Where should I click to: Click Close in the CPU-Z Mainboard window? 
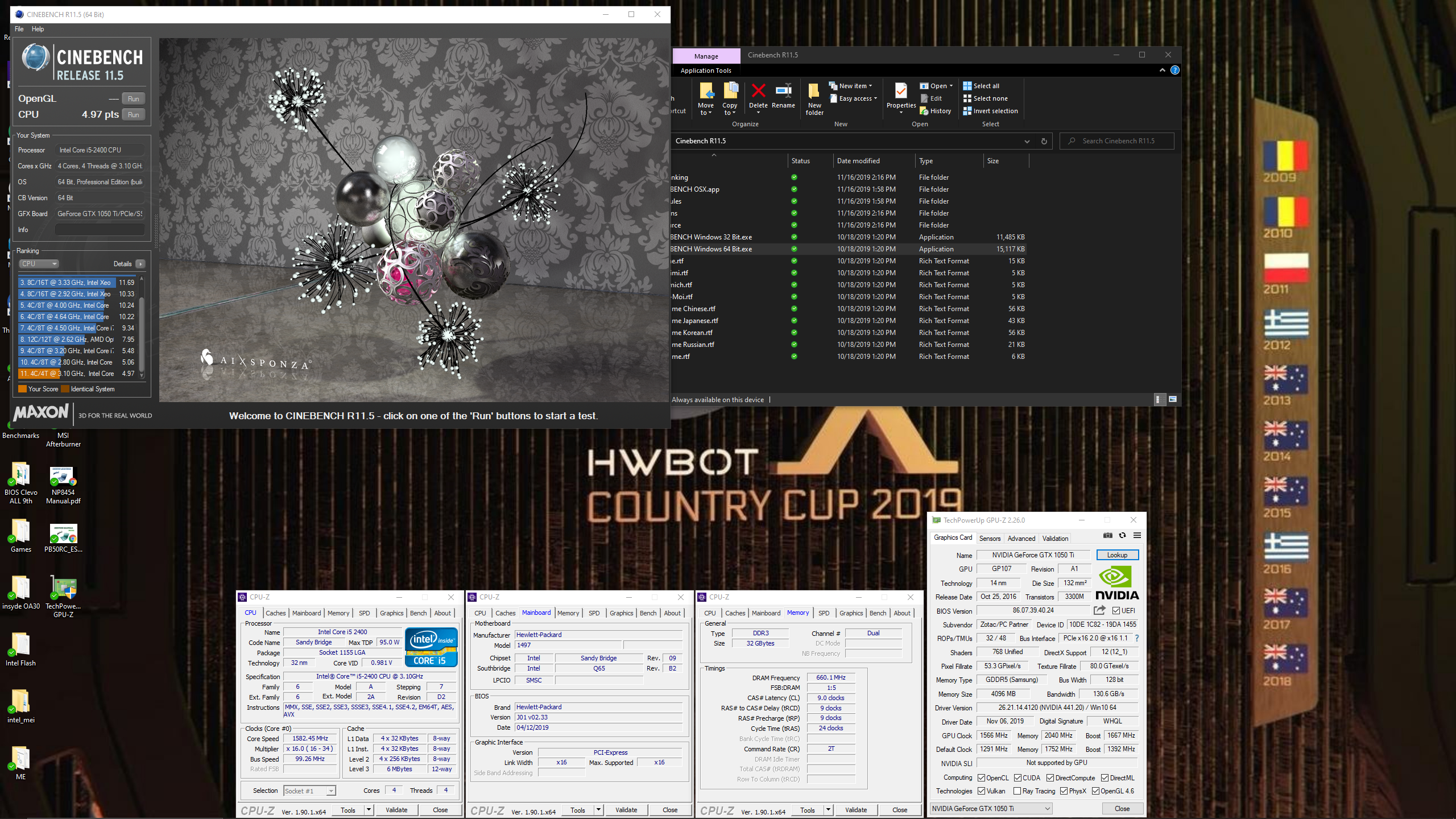tap(670, 810)
